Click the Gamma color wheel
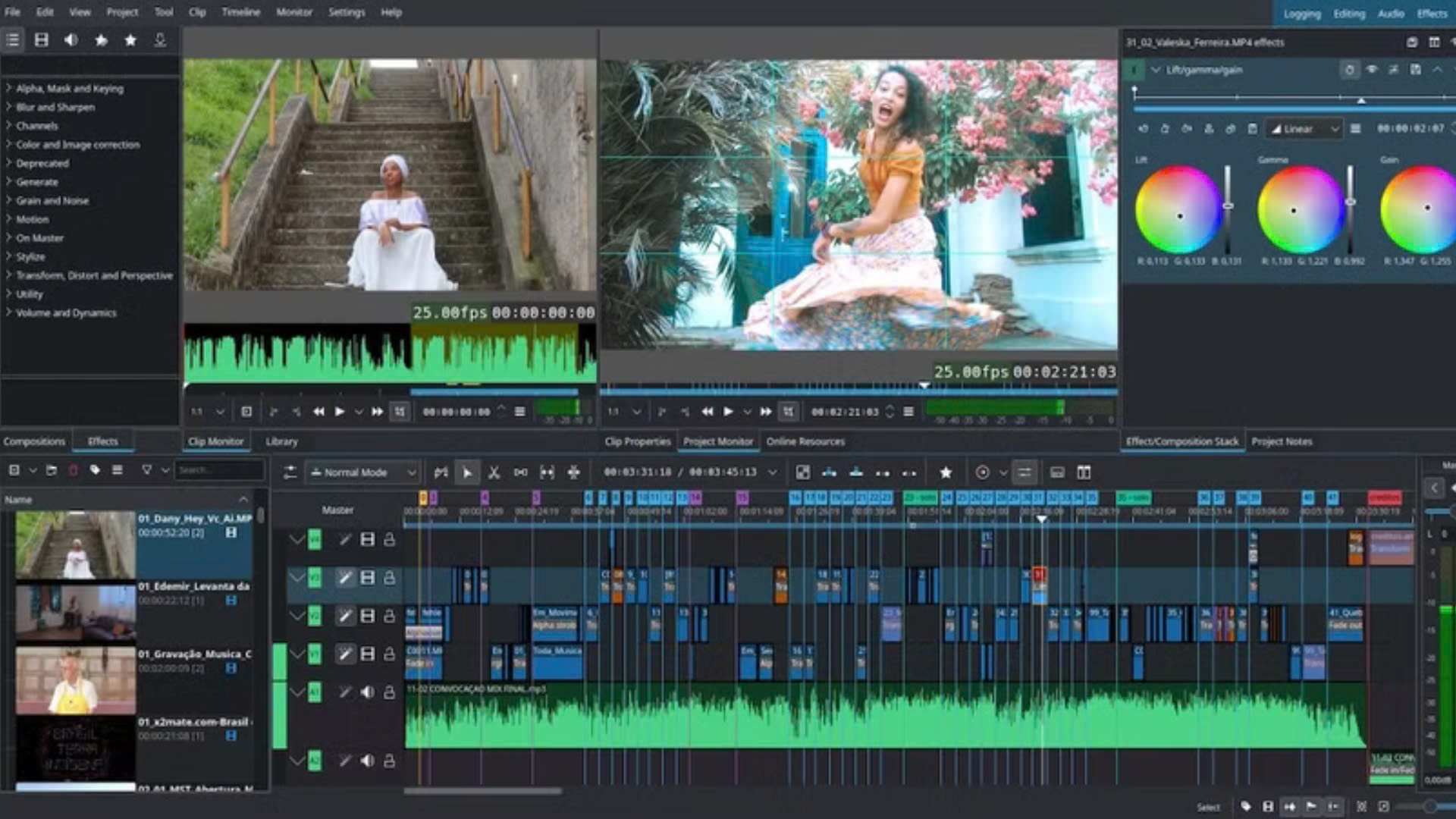The height and width of the screenshot is (819, 1456). (1300, 210)
